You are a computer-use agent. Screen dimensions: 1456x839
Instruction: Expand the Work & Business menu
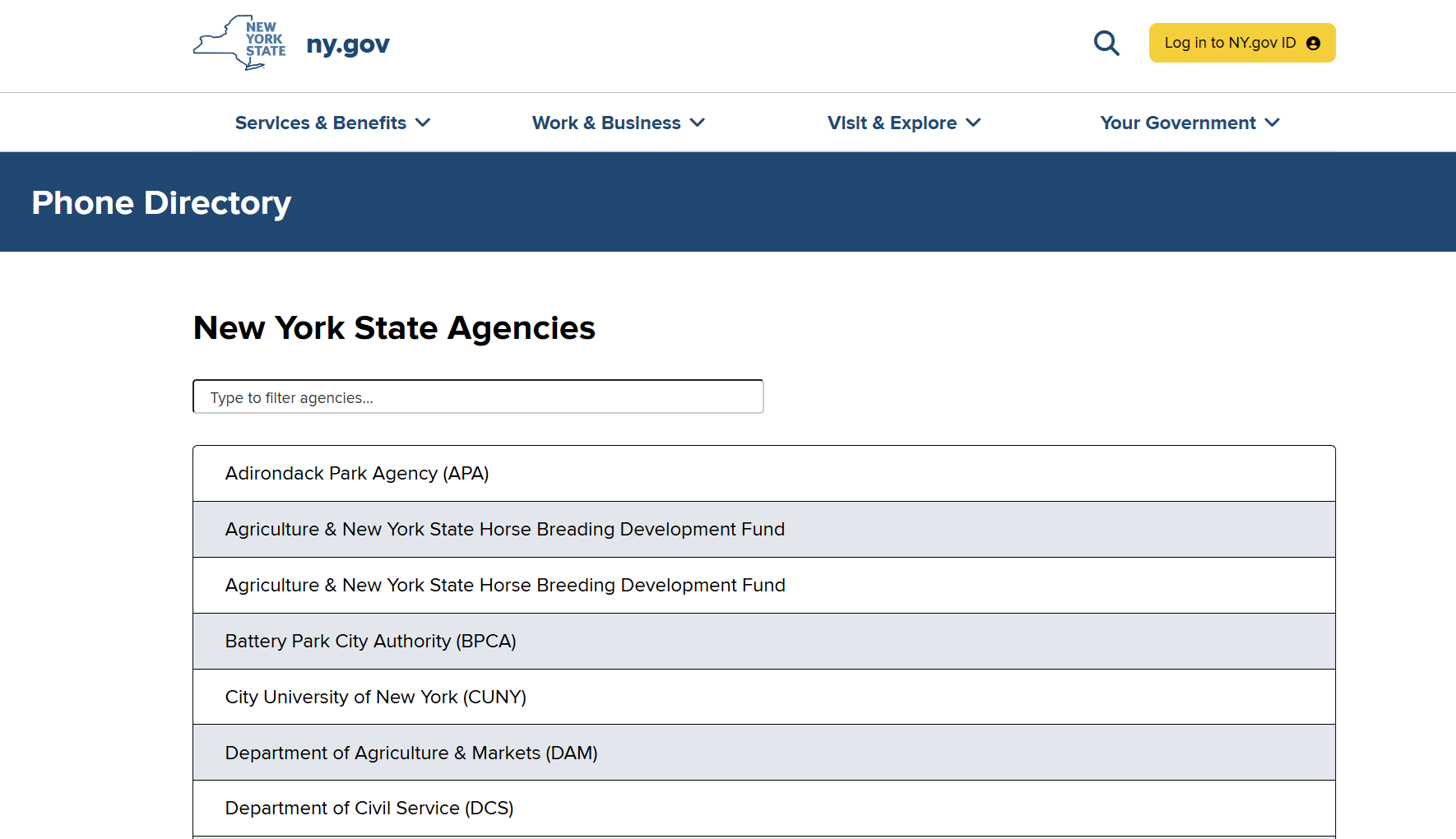click(618, 123)
